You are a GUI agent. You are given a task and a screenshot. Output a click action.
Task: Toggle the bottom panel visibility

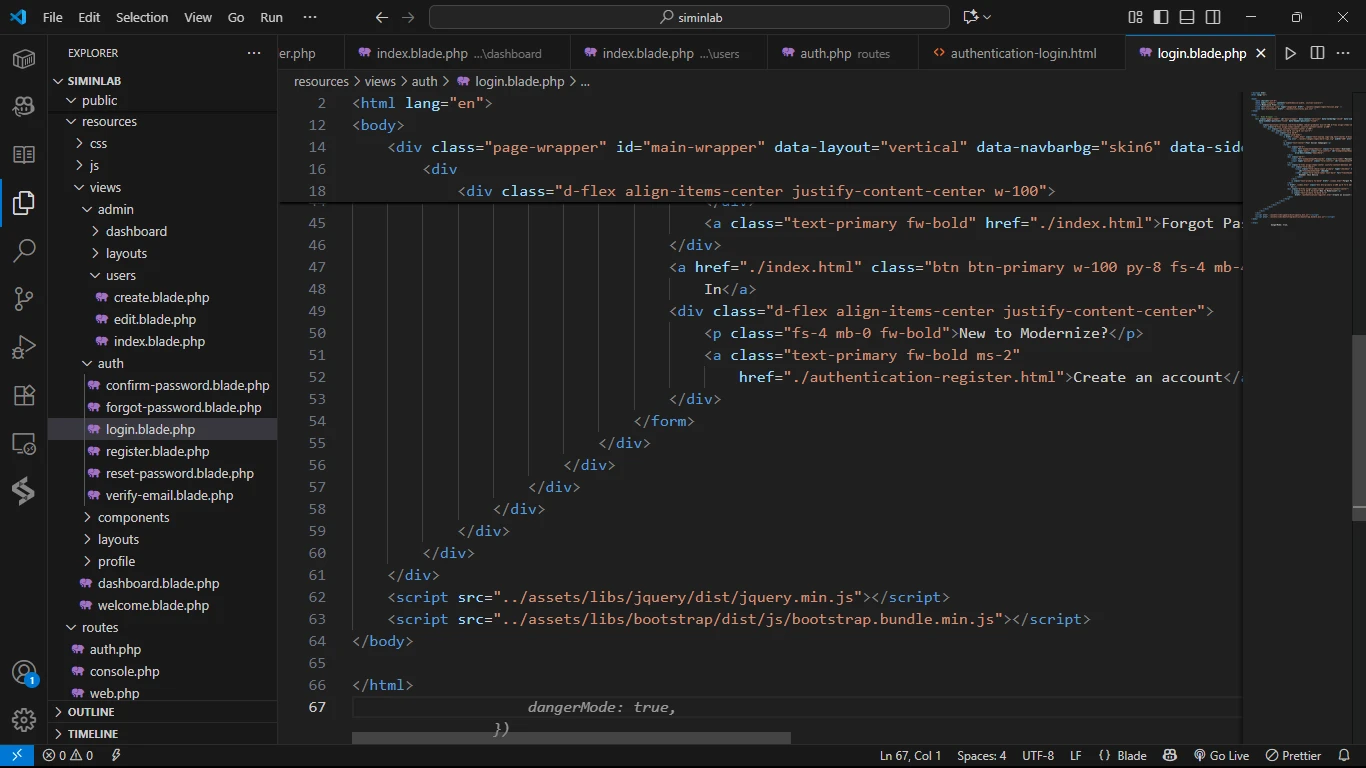click(1187, 17)
